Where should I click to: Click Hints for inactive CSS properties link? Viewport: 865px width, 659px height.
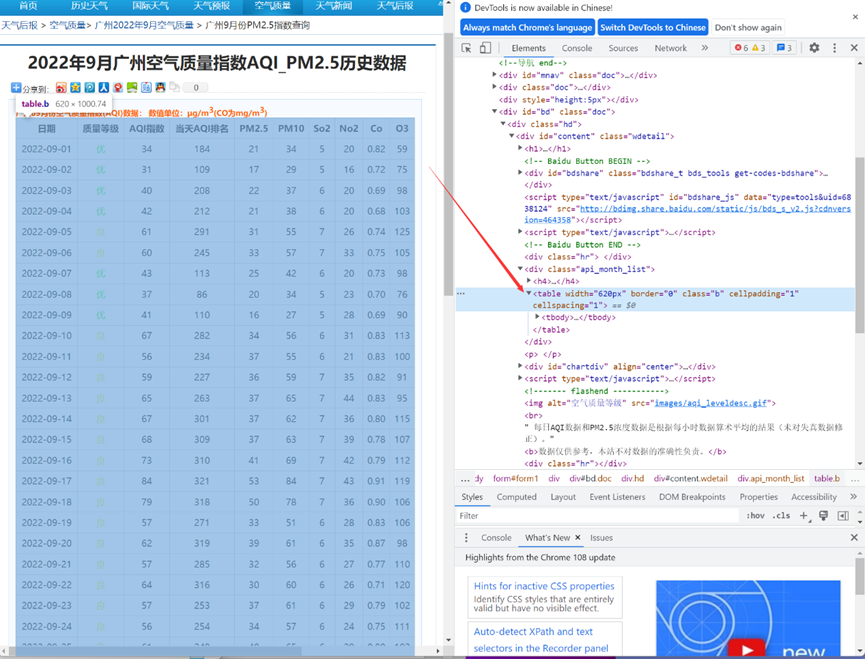click(544, 586)
